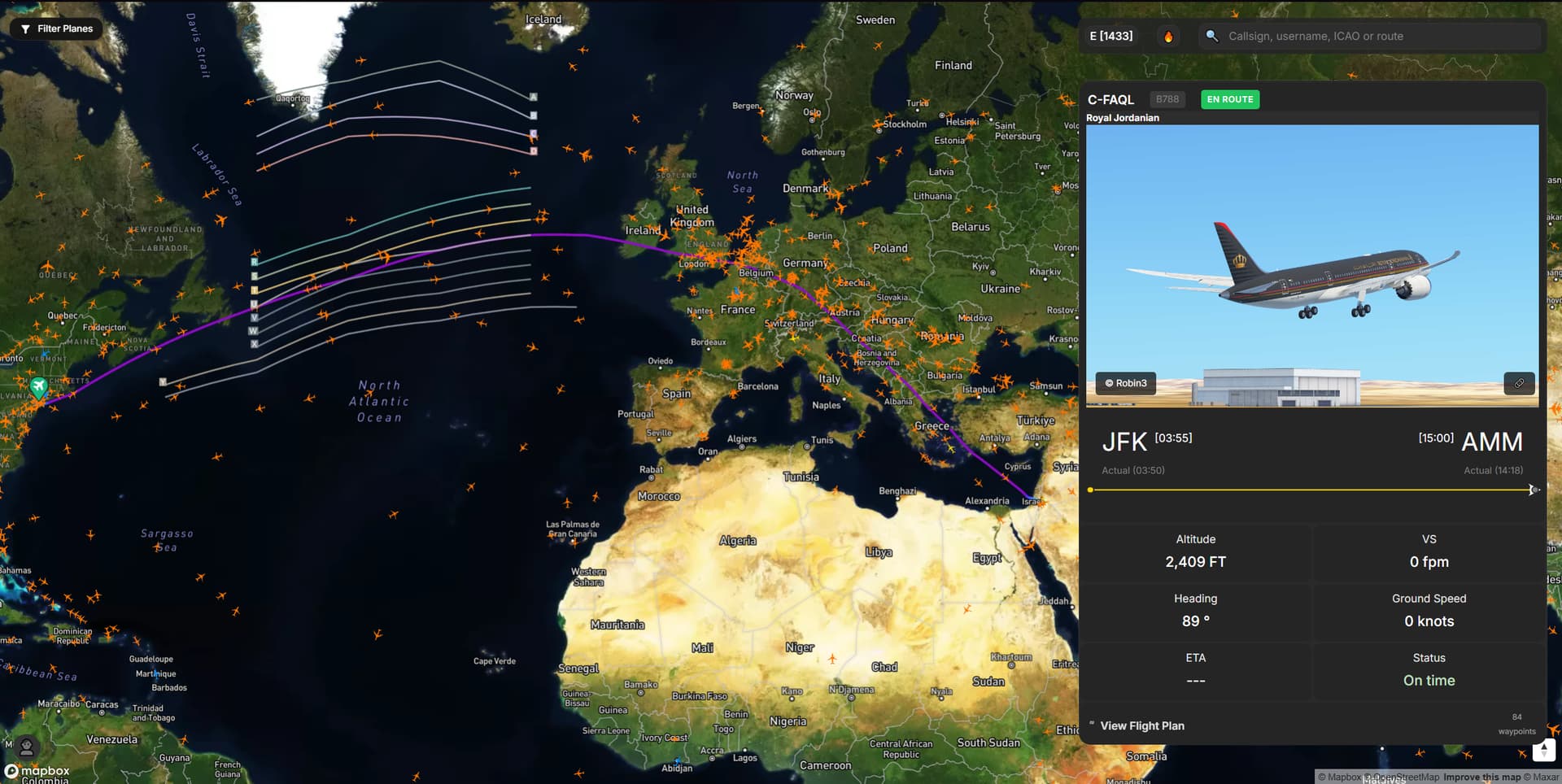Viewport: 1562px width, 784px height.
Task: Open the E [1433] server selector
Action: [1110, 36]
